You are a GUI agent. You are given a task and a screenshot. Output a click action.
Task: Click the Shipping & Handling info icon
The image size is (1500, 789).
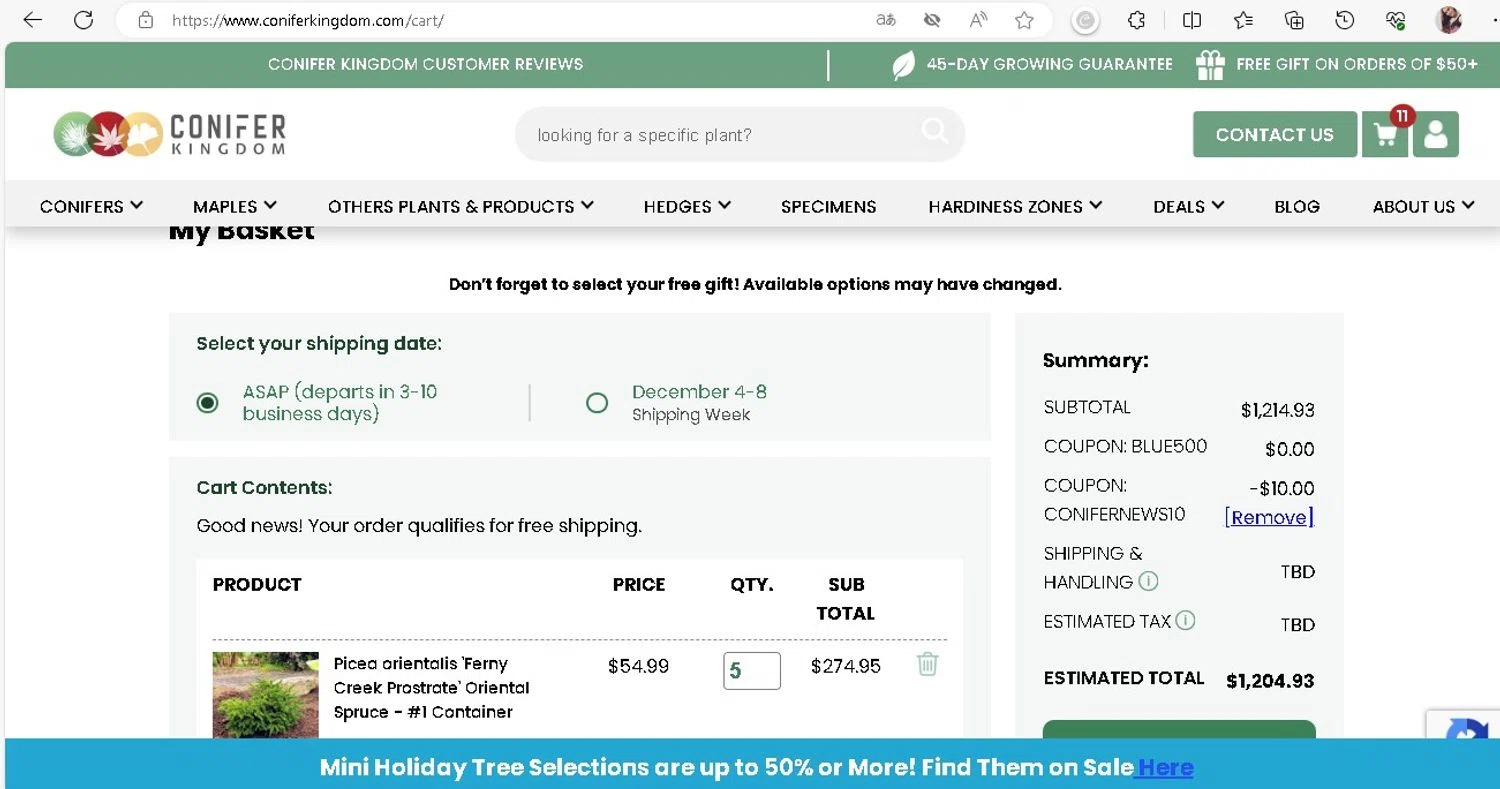1149,581
